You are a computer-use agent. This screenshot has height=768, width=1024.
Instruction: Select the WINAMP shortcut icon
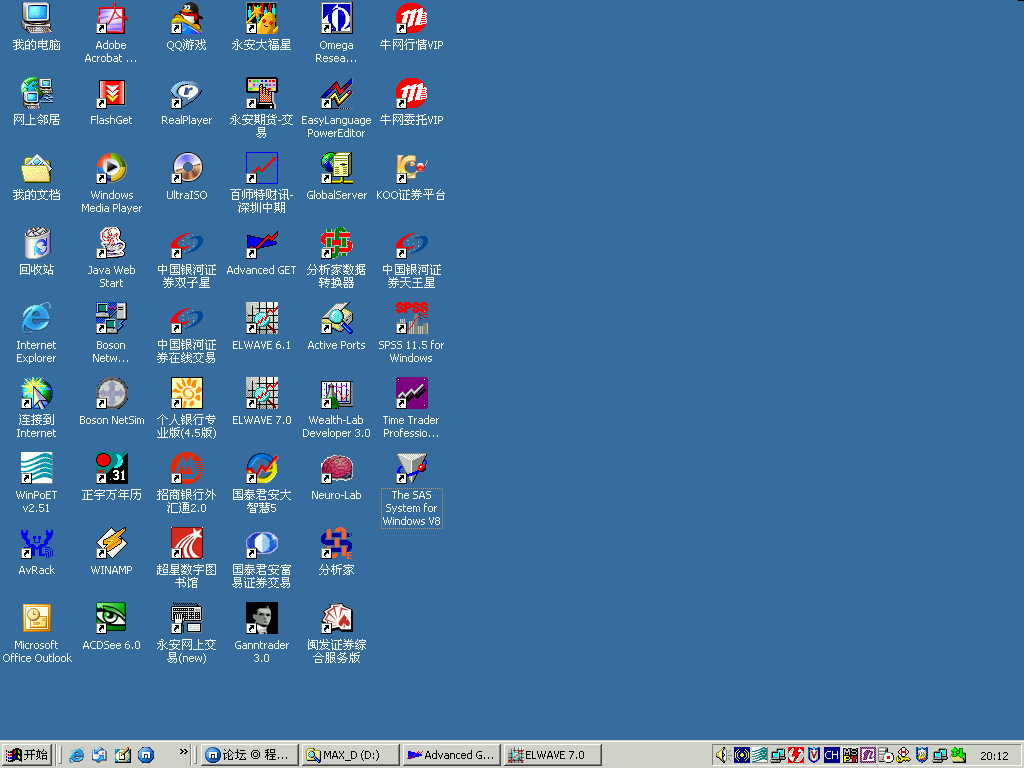(111, 544)
